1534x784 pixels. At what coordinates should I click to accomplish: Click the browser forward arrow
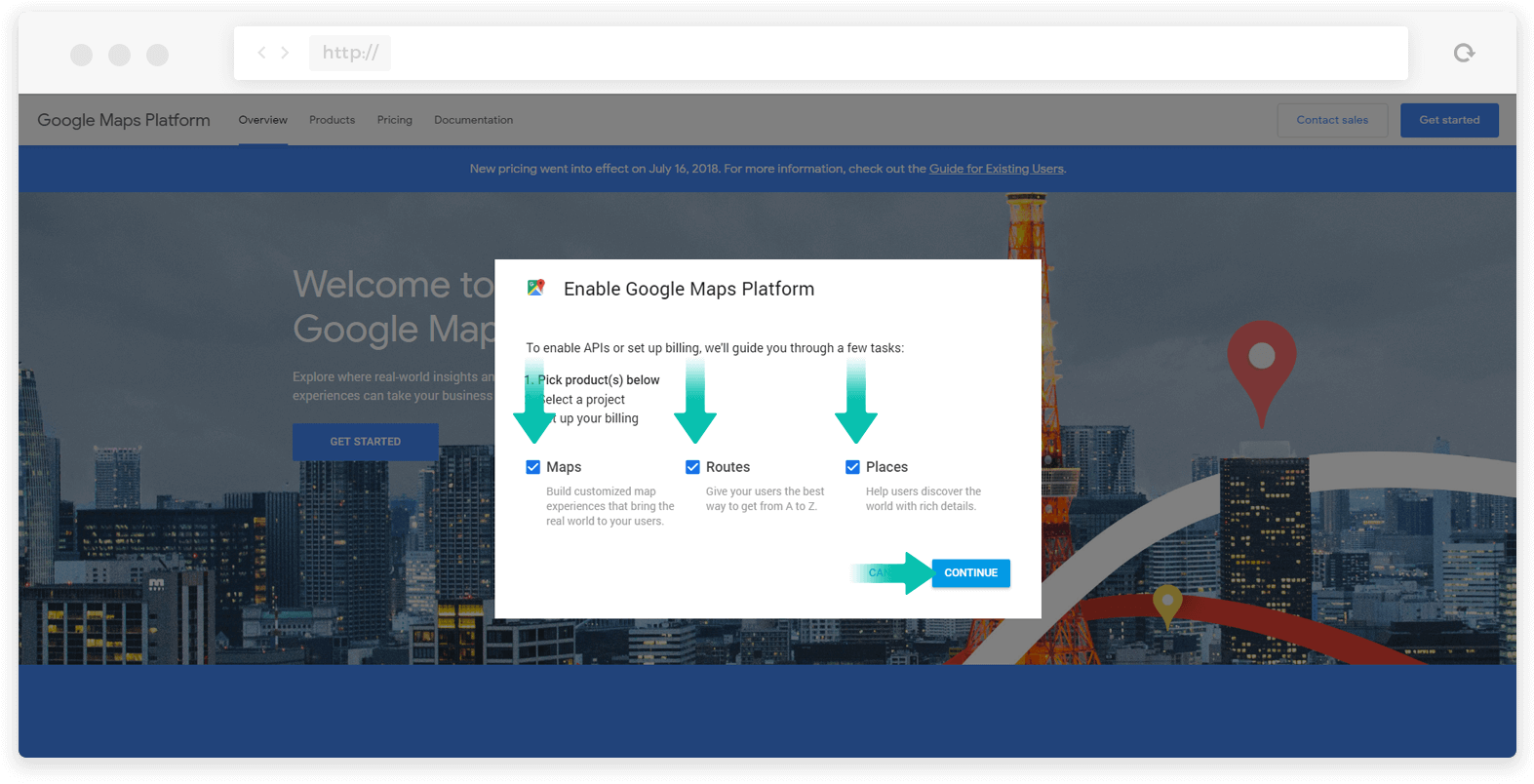(x=285, y=53)
